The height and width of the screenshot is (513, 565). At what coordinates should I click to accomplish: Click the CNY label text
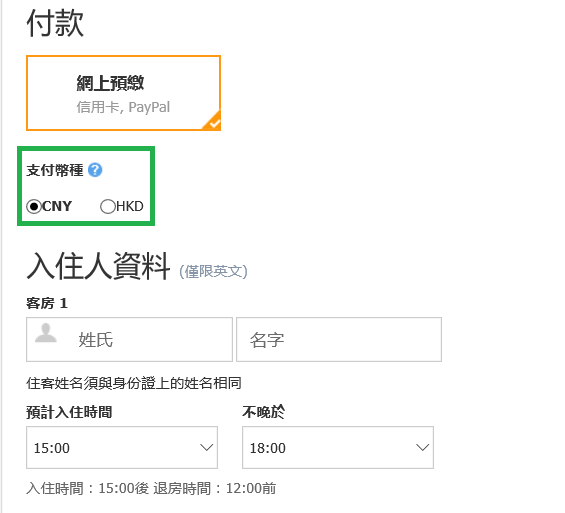click(57, 206)
